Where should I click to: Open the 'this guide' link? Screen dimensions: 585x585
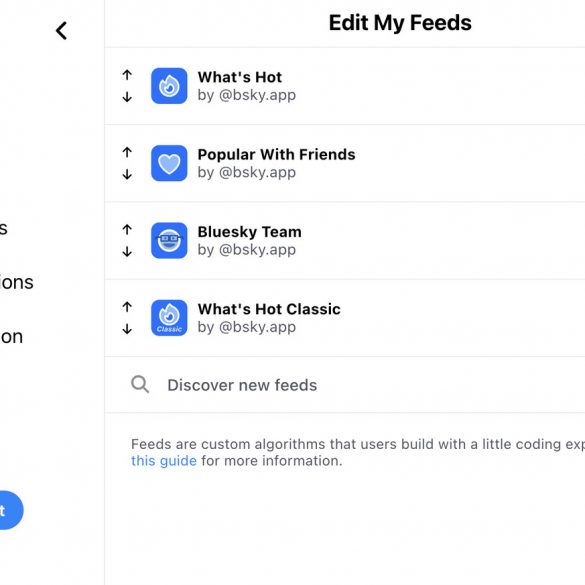tap(164, 461)
